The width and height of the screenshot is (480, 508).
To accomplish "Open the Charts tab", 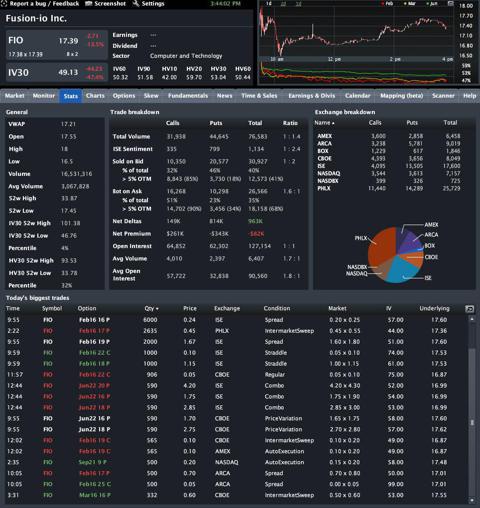I will coord(95,96).
